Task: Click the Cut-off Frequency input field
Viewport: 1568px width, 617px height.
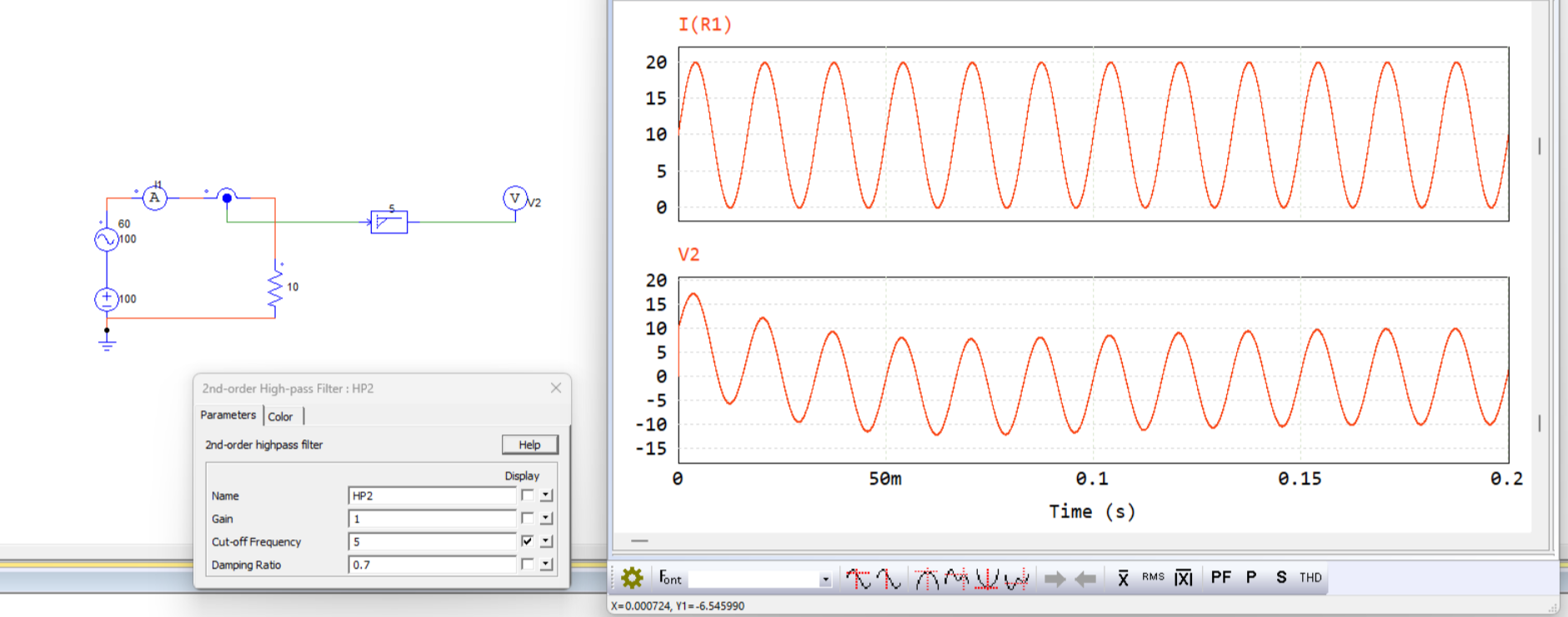Action: 432,542
